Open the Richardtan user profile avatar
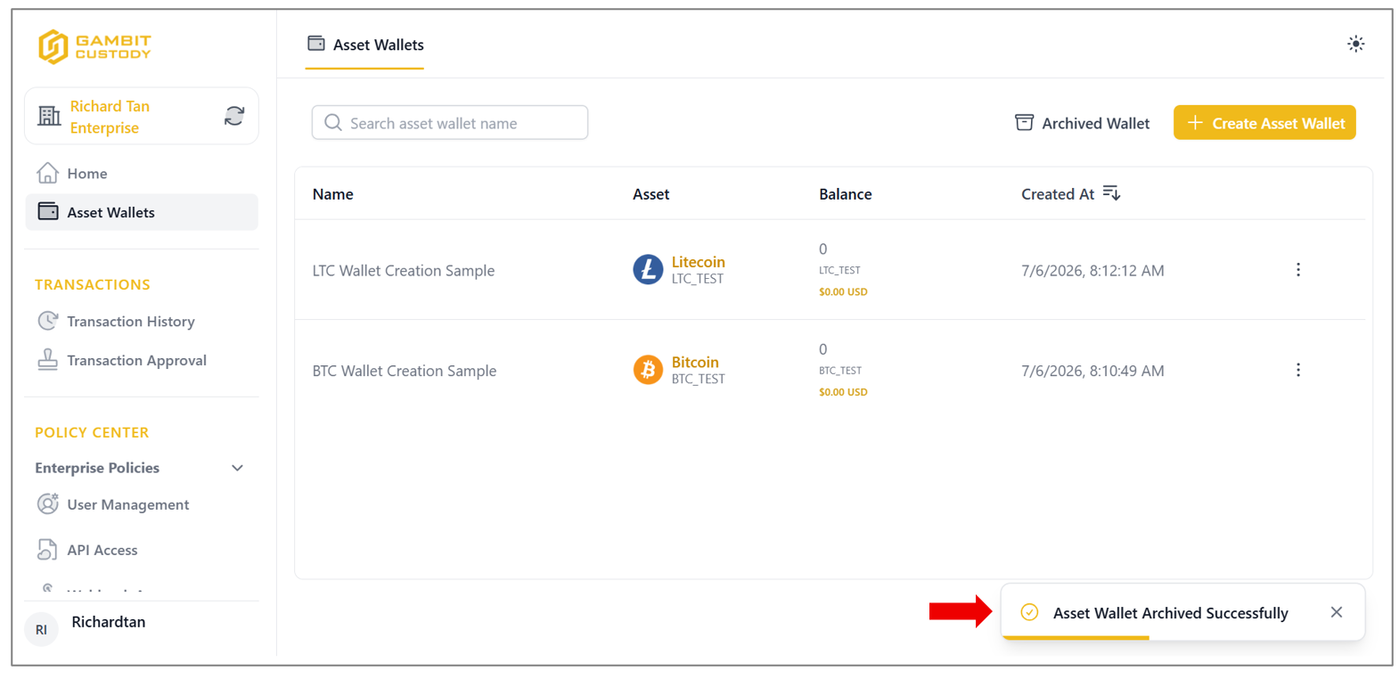This screenshot has height=679, width=1399. tap(41, 630)
